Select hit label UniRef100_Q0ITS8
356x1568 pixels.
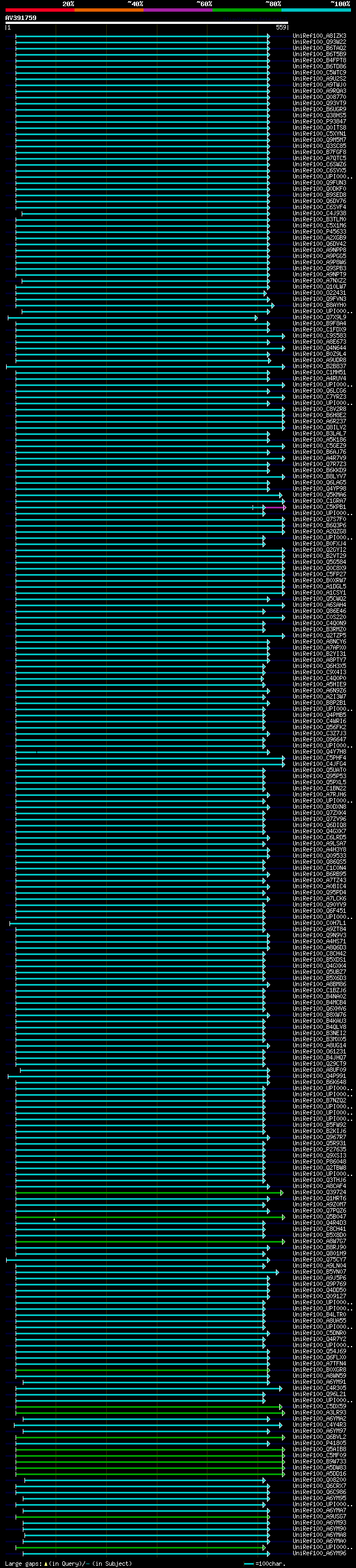pos(319,127)
